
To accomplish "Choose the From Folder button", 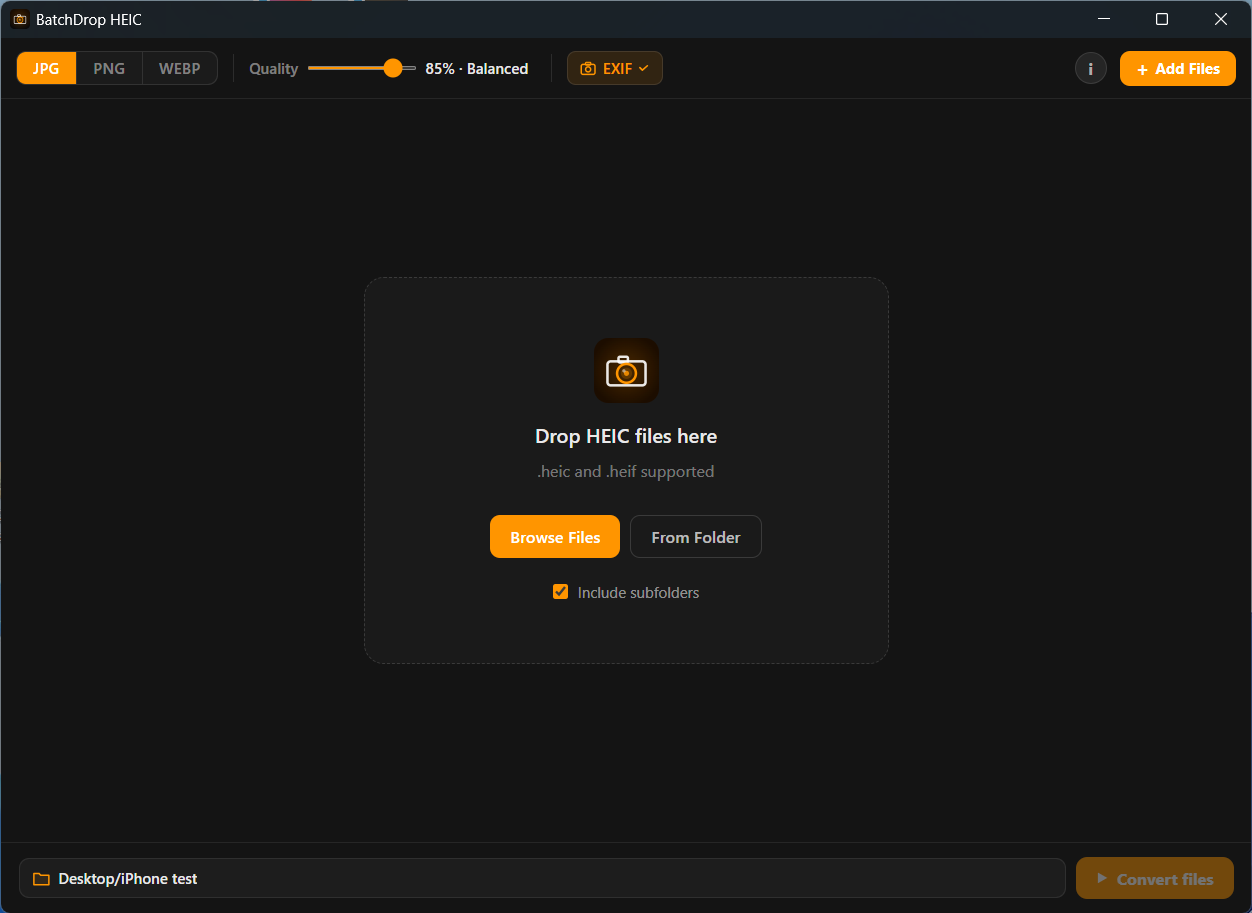I will [696, 537].
